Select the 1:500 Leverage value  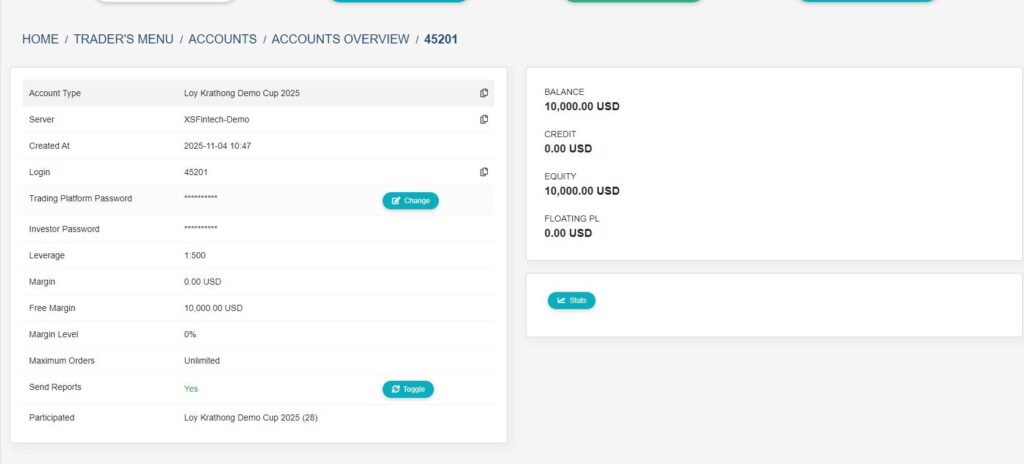(x=195, y=255)
